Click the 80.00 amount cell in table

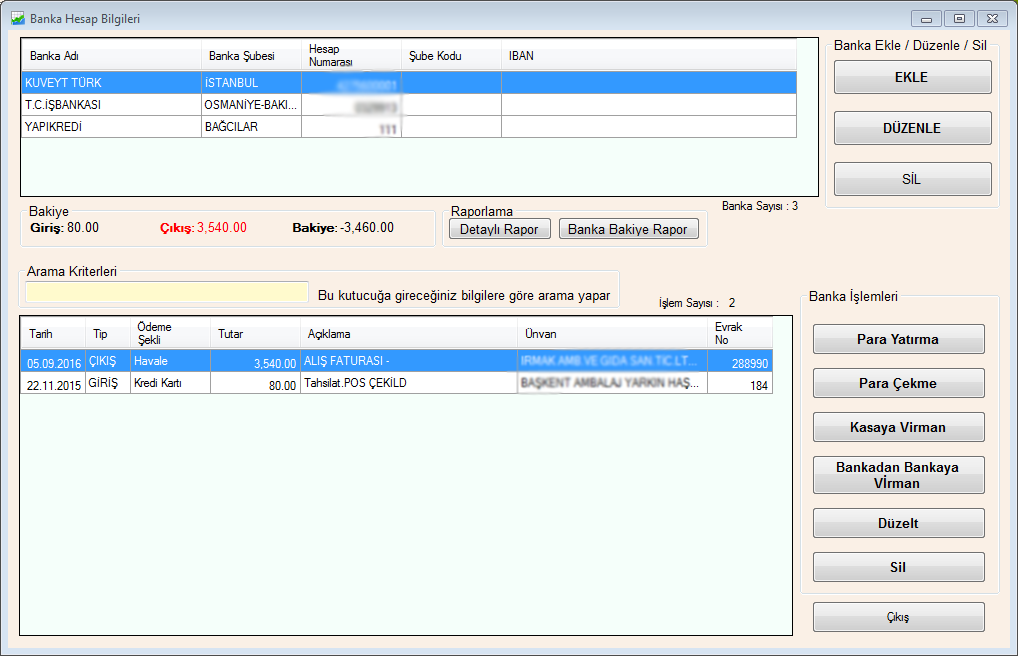coord(255,383)
